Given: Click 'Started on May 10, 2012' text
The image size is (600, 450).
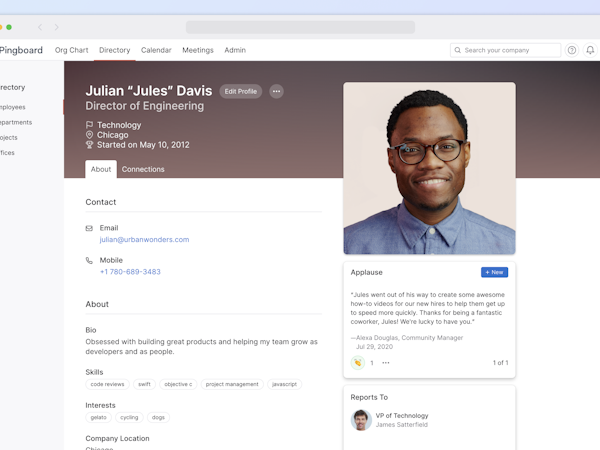Looking at the screenshot, I should click(x=143, y=145).
